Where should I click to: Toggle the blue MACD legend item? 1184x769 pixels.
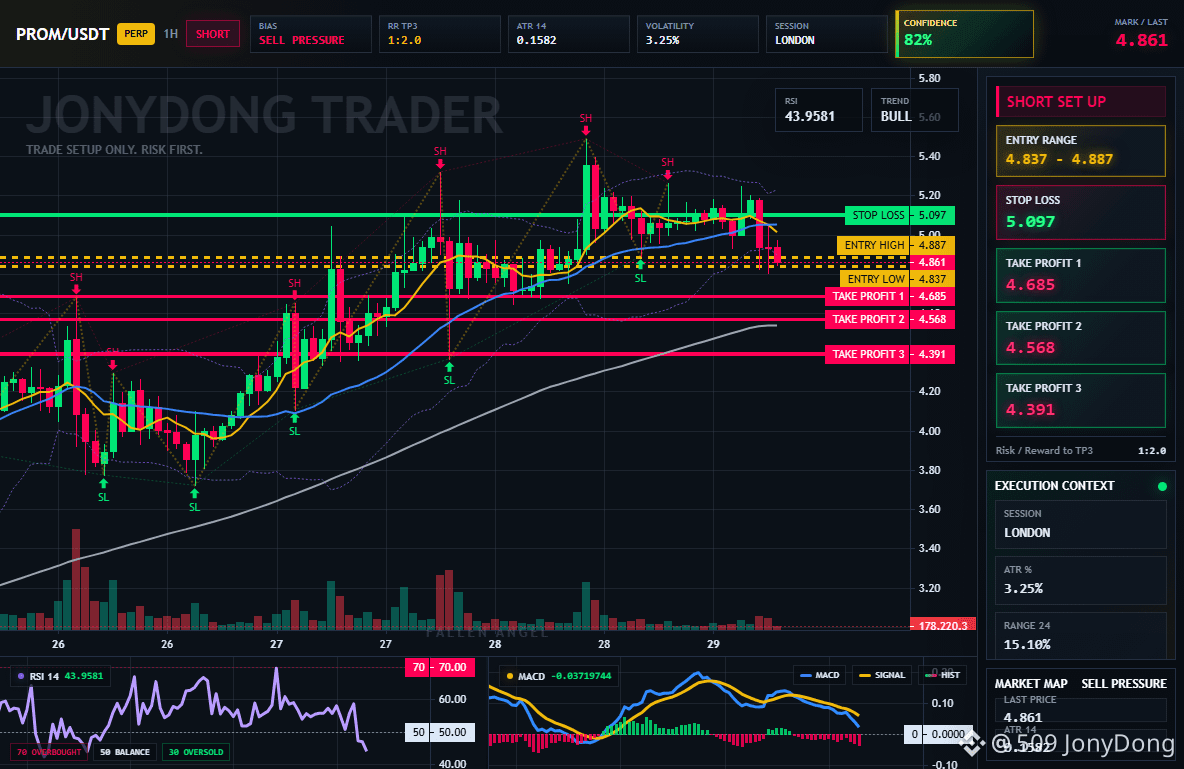click(819, 675)
